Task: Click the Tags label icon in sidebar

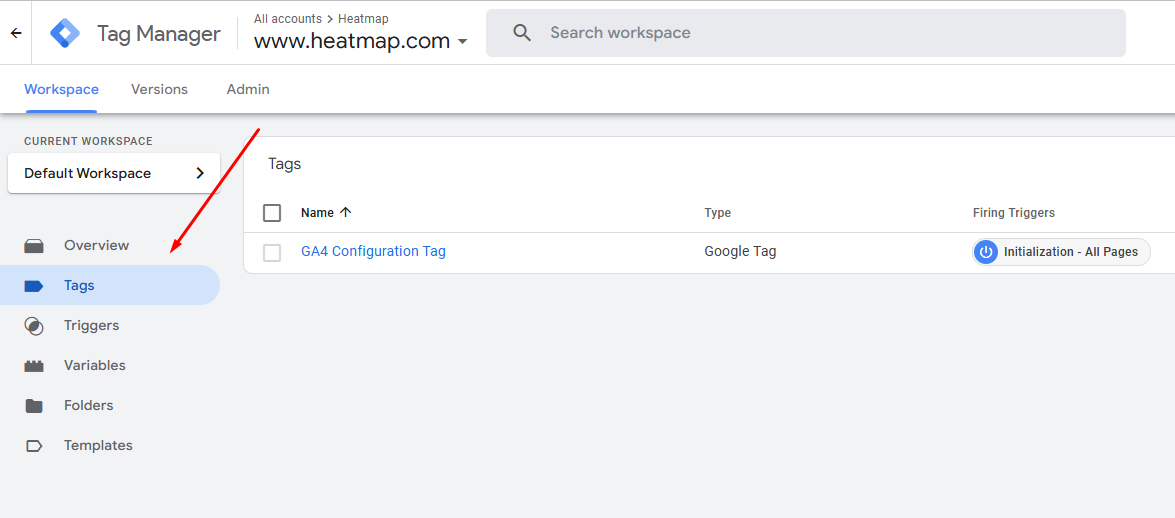Action: pos(34,286)
